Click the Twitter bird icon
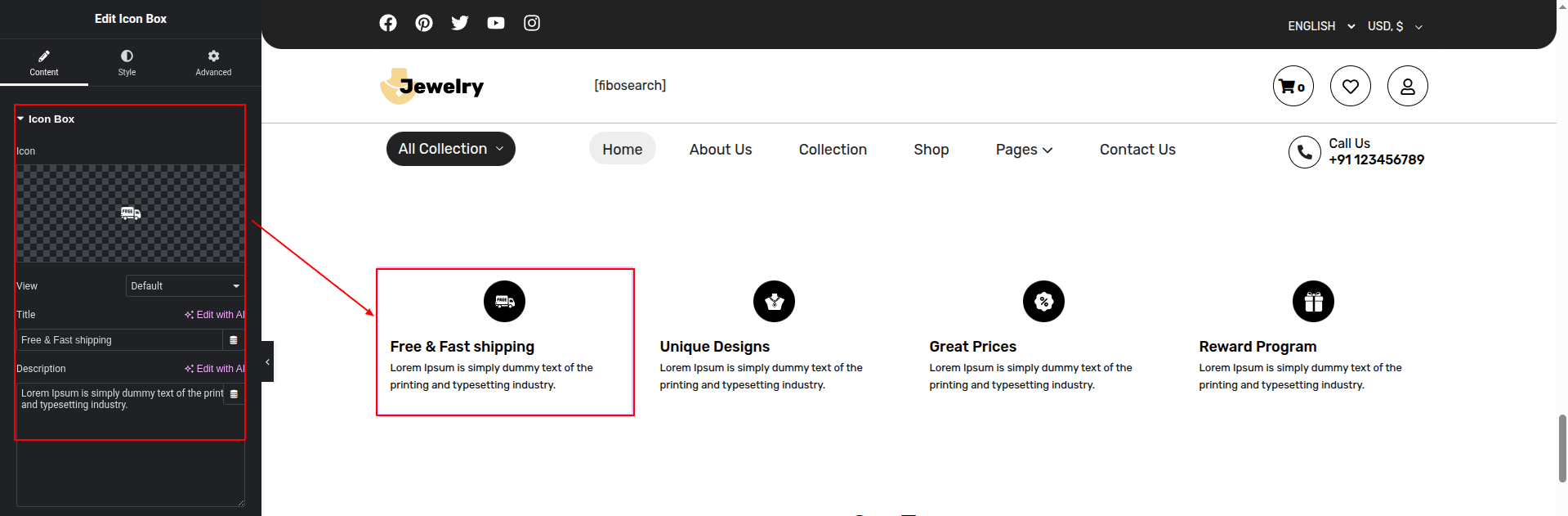The height and width of the screenshot is (516, 1568). [x=460, y=23]
